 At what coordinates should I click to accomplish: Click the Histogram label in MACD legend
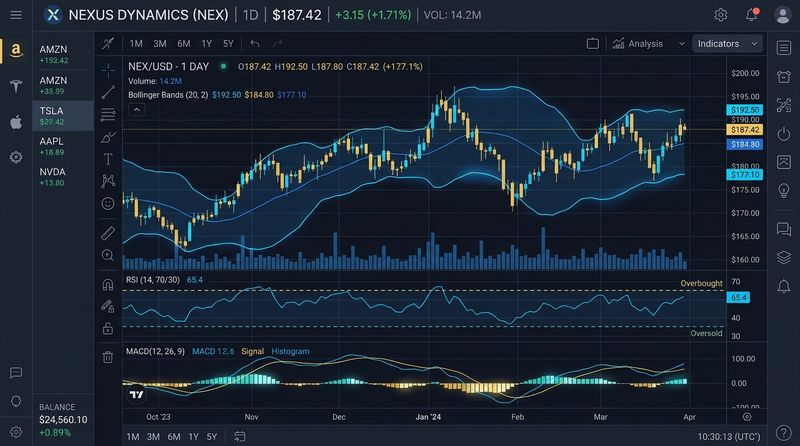290,351
